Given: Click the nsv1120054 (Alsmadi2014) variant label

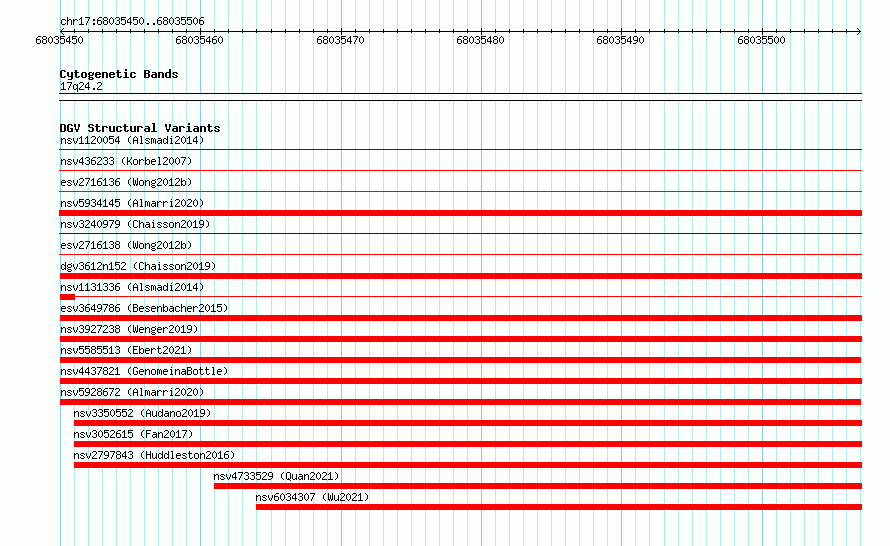Looking at the screenshot, I should [132, 140].
